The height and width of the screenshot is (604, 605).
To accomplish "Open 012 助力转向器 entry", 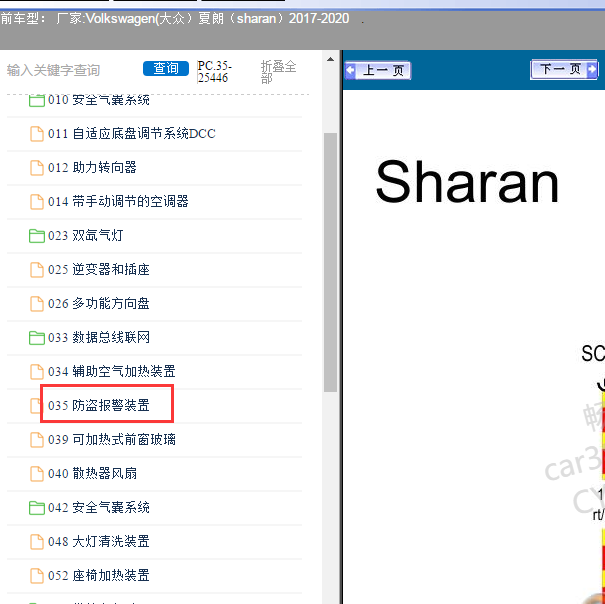I will tap(92, 167).
